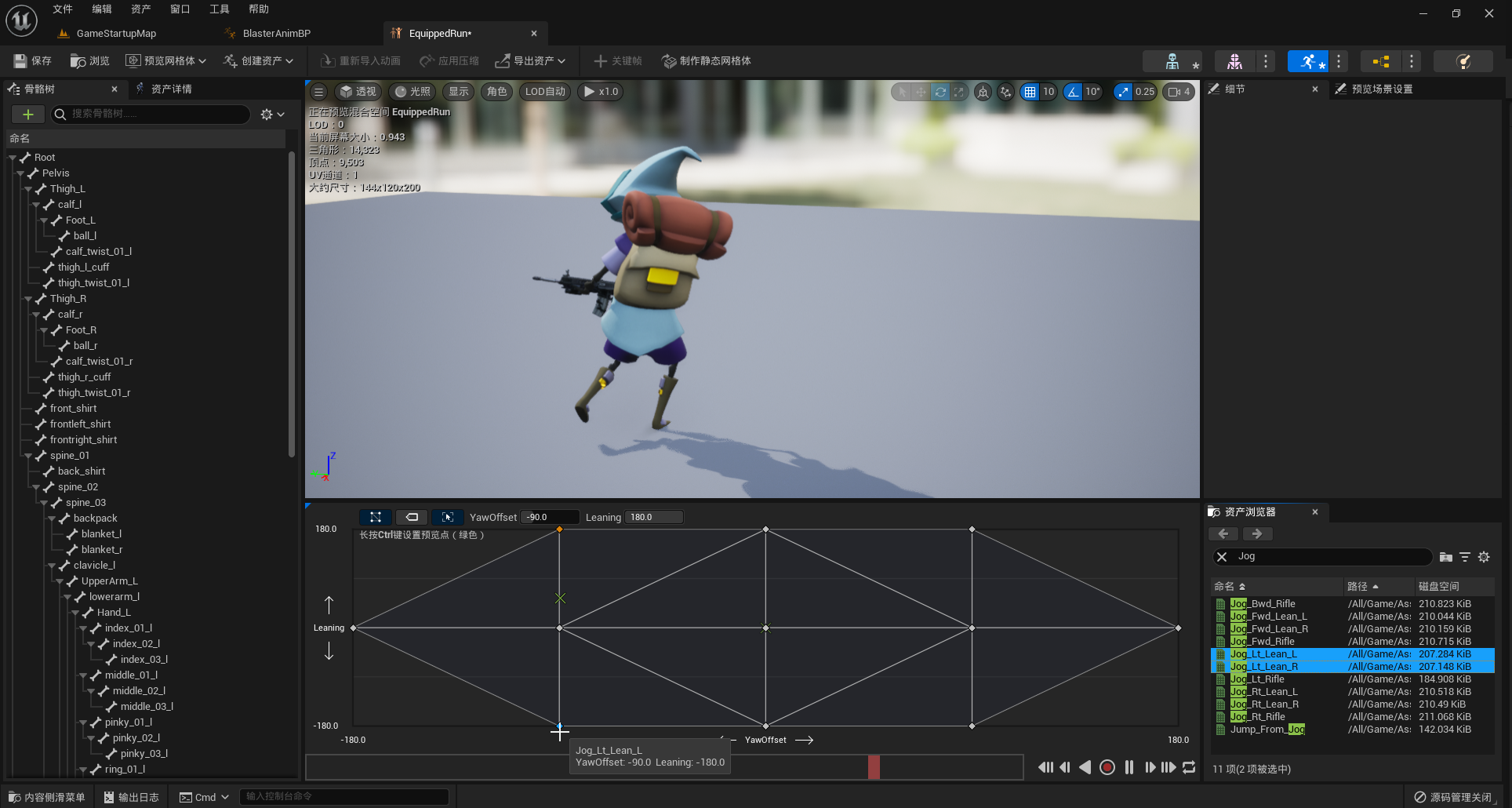Click the first blend space grid tool icon
Image resolution: width=1512 pixels, height=808 pixels.
pyautogui.click(x=376, y=517)
